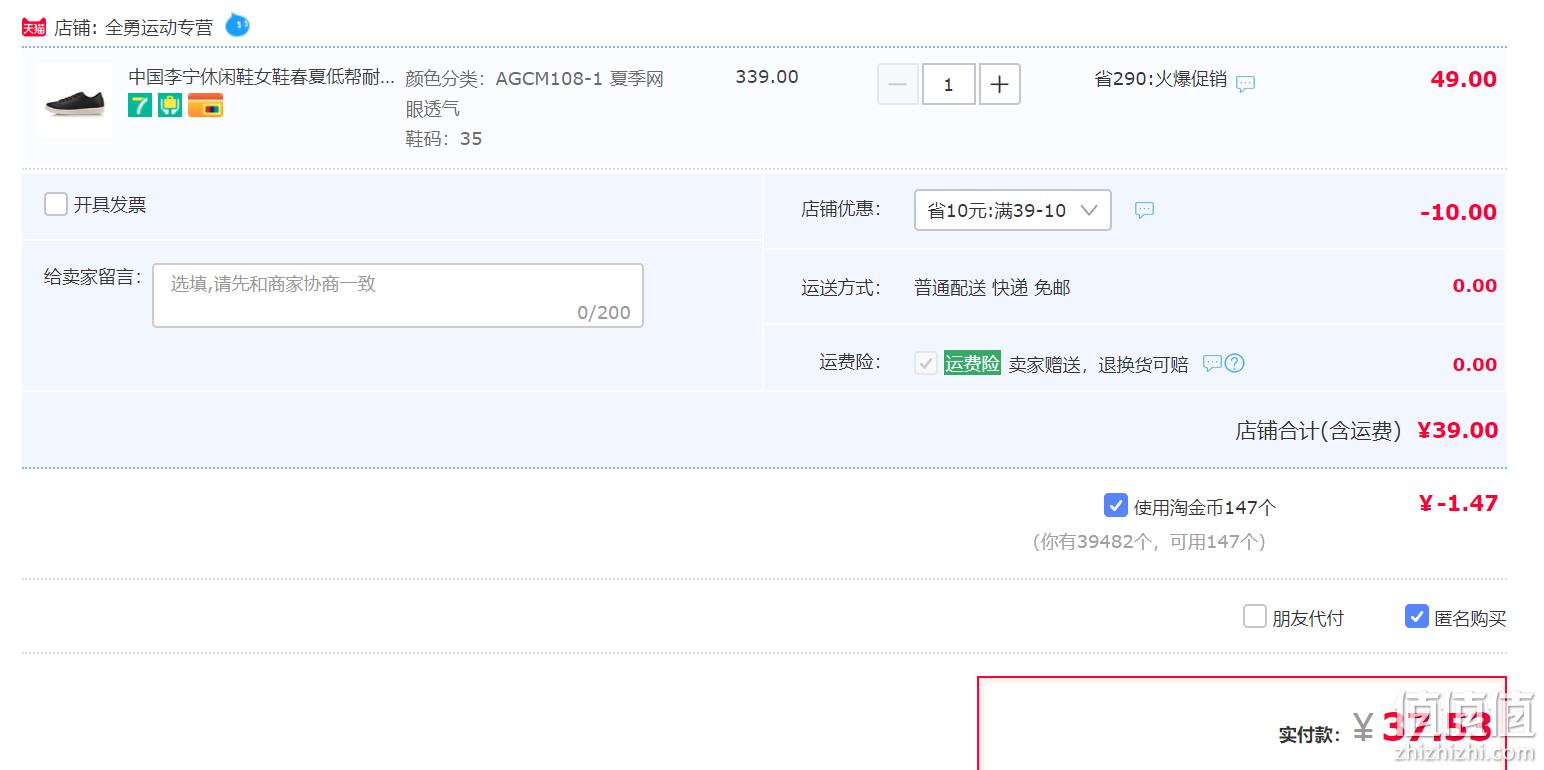This screenshot has width=1544, height=770.
Task: Click the 省290:火爆促销 promotion text
Action: pyautogui.click(x=1161, y=79)
